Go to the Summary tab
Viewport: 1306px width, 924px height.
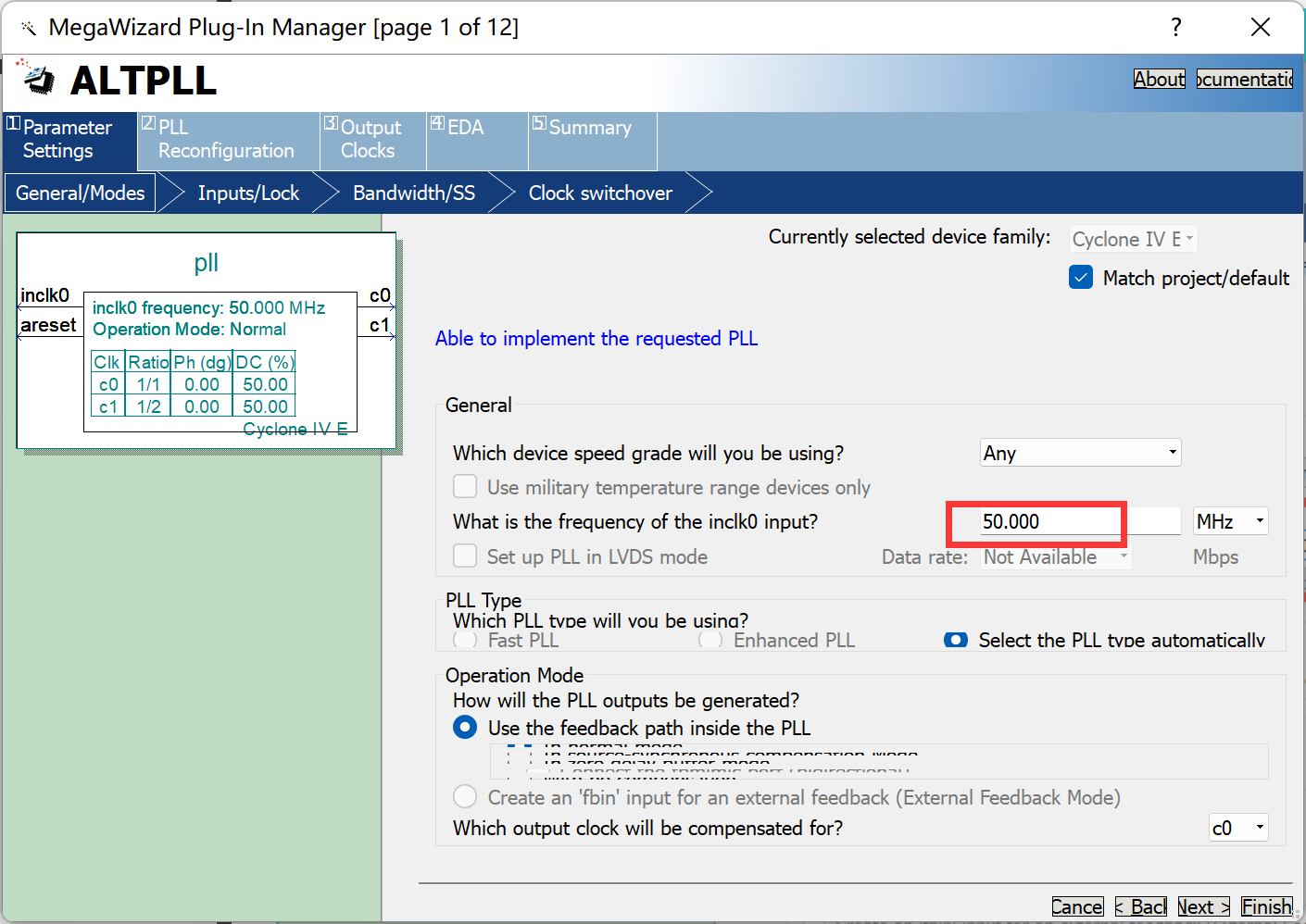point(592,141)
